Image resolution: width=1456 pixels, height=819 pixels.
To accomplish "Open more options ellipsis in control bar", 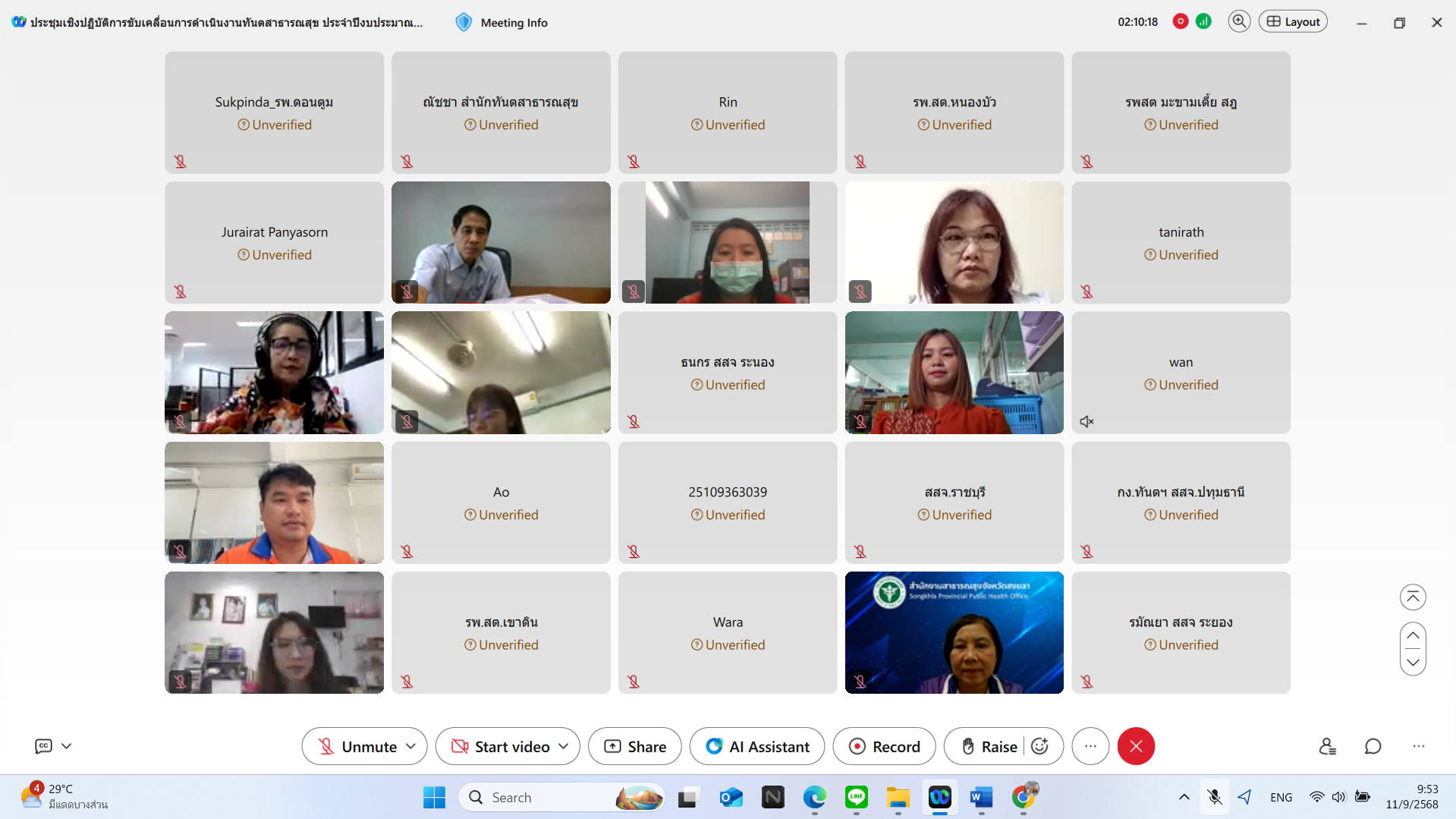I will 1090,747.
